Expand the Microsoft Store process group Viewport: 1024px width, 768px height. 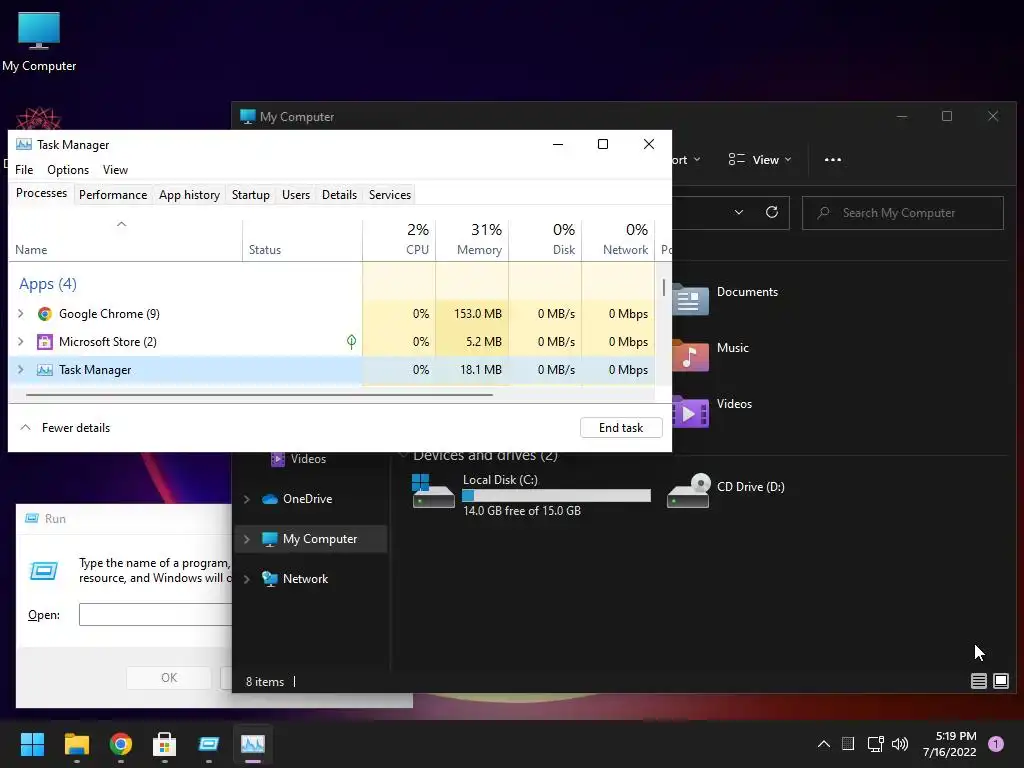(20, 342)
